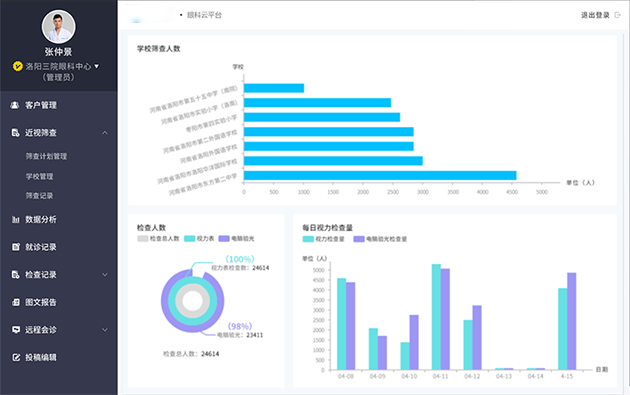Viewport: 630px width, 395px height.
Task: Click the 就诊记录 notepad icon
Action: click(x=15, y=247)
